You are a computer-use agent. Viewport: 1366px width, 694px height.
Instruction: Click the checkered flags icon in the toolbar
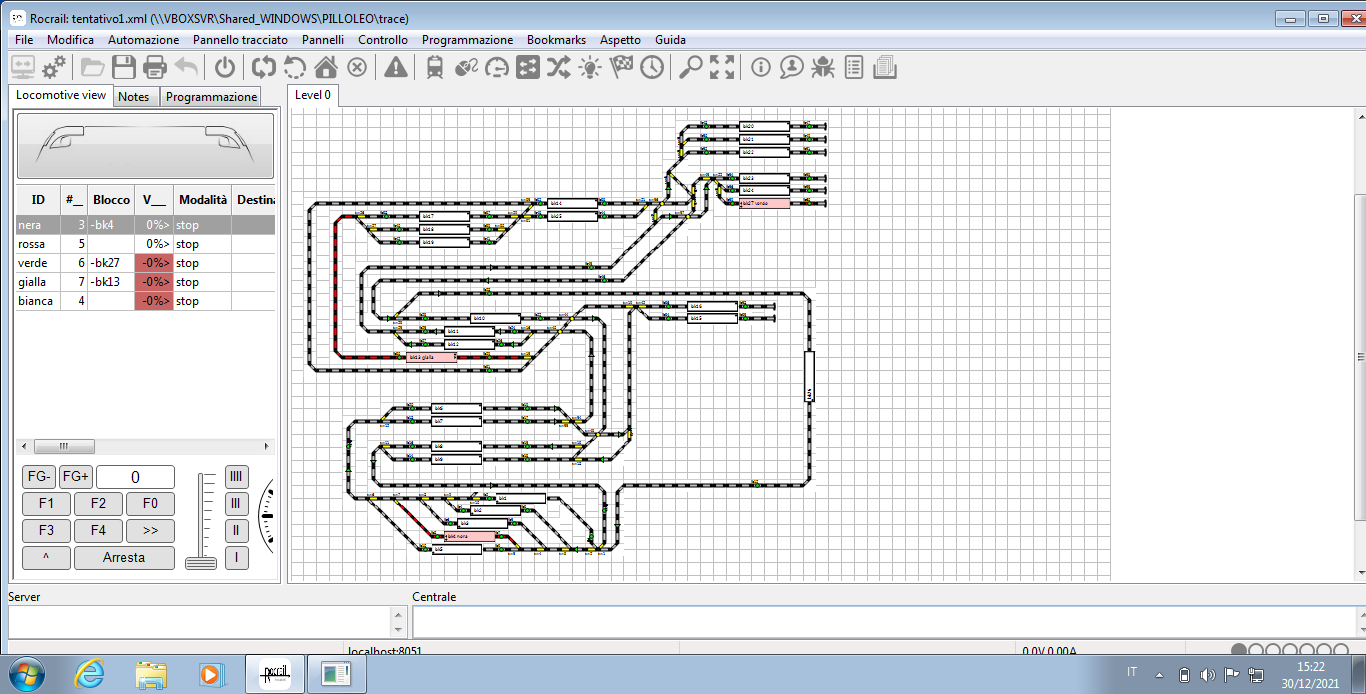pos(621,67)
